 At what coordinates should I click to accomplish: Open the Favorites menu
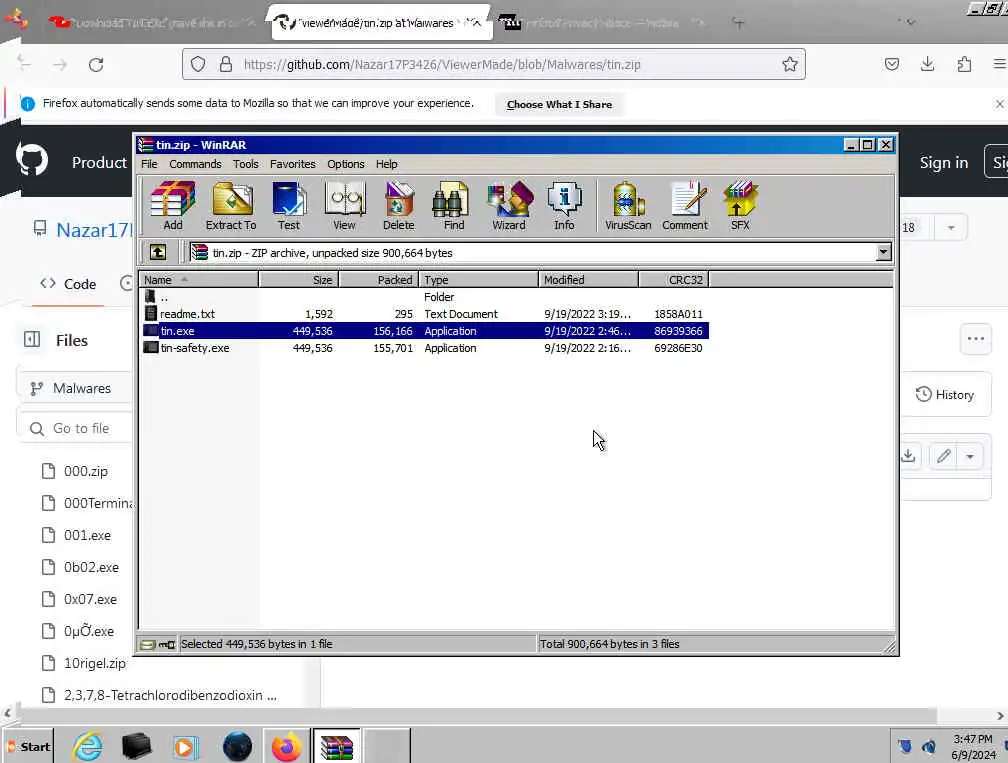click(292, 164)
